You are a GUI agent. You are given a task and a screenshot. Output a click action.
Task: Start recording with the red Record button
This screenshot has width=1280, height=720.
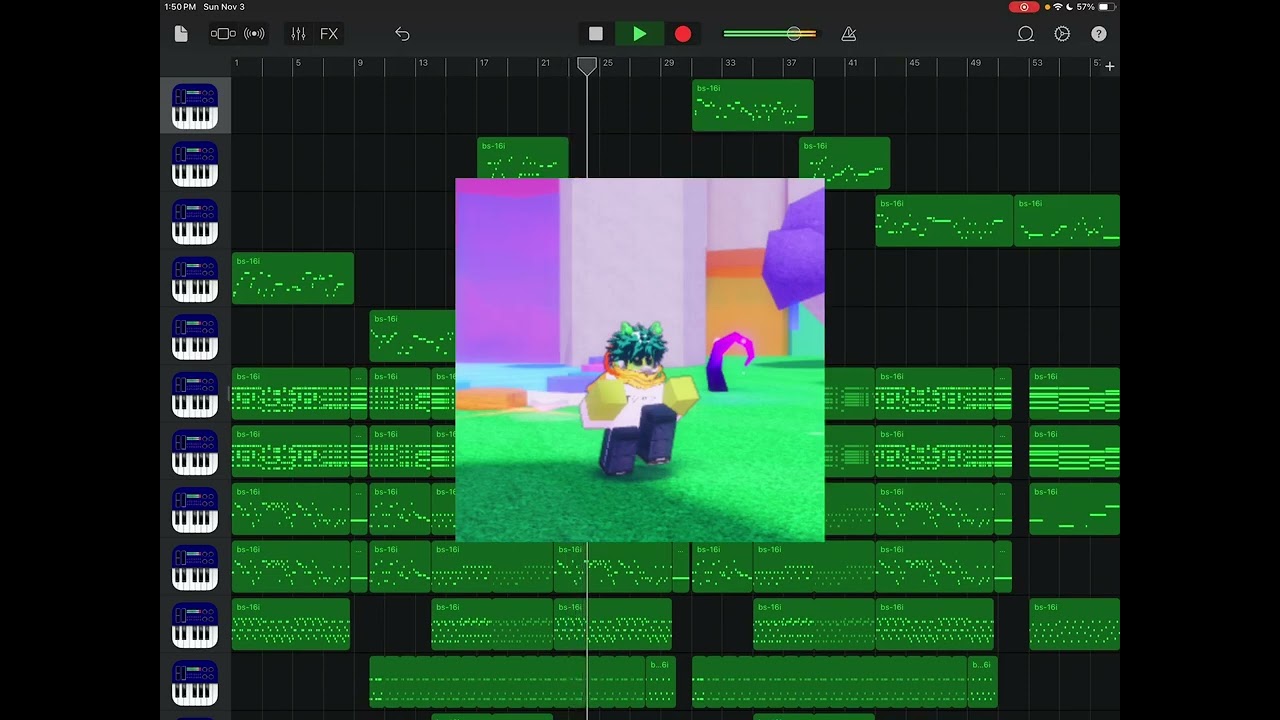pos(683,34)
